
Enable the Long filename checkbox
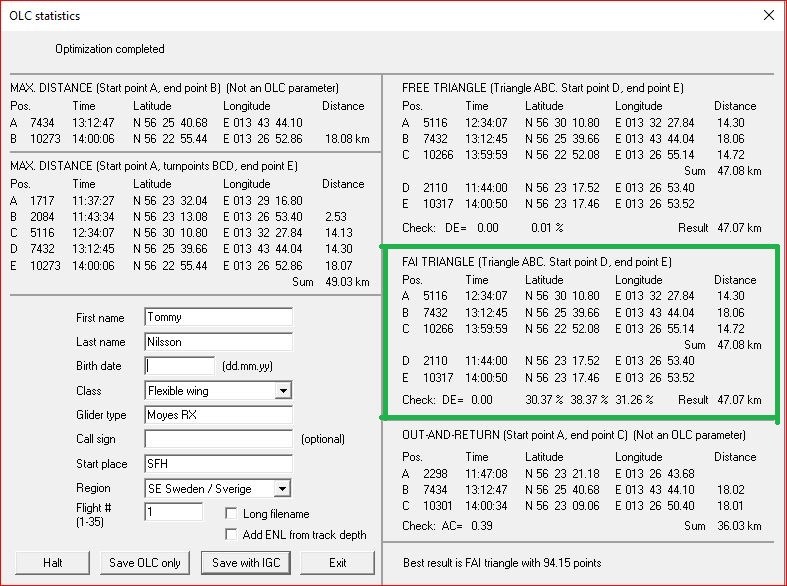[231, 513]
